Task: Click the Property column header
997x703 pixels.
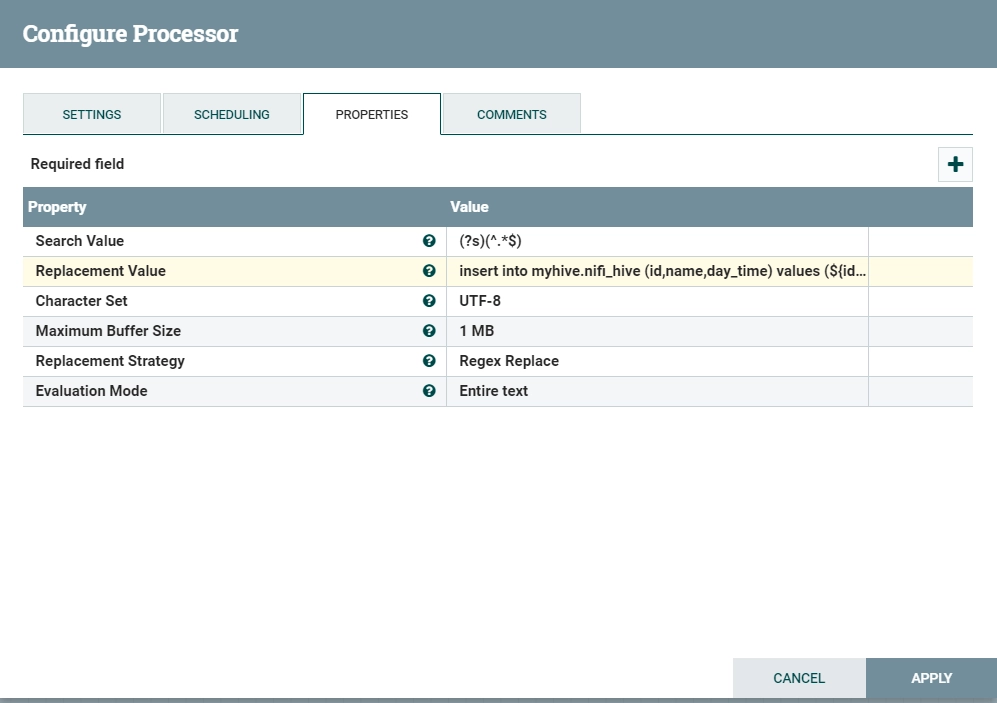Action: [x=235, y=207]
